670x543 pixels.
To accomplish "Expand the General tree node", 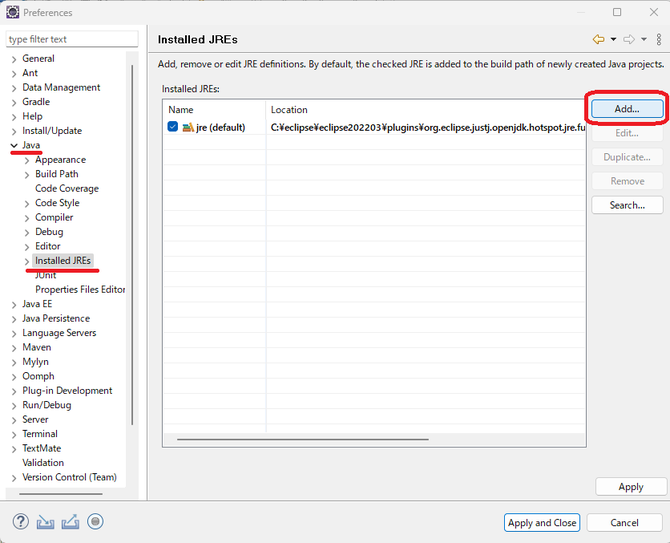I will 14,59.
